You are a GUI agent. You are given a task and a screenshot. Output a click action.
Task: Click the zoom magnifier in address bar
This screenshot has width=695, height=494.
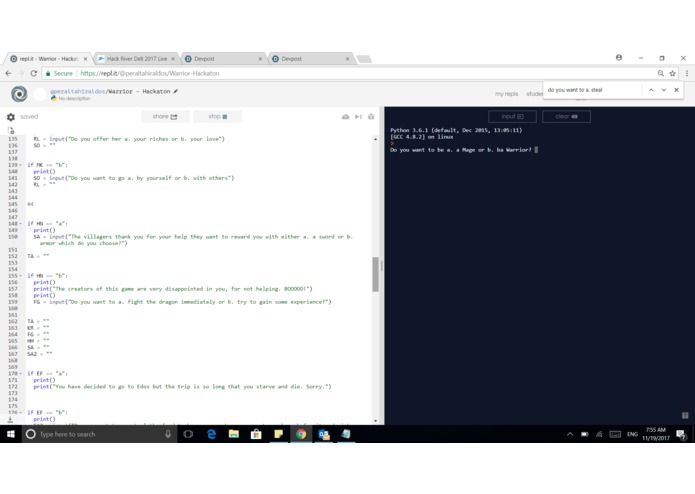click(x=660, y=74)
